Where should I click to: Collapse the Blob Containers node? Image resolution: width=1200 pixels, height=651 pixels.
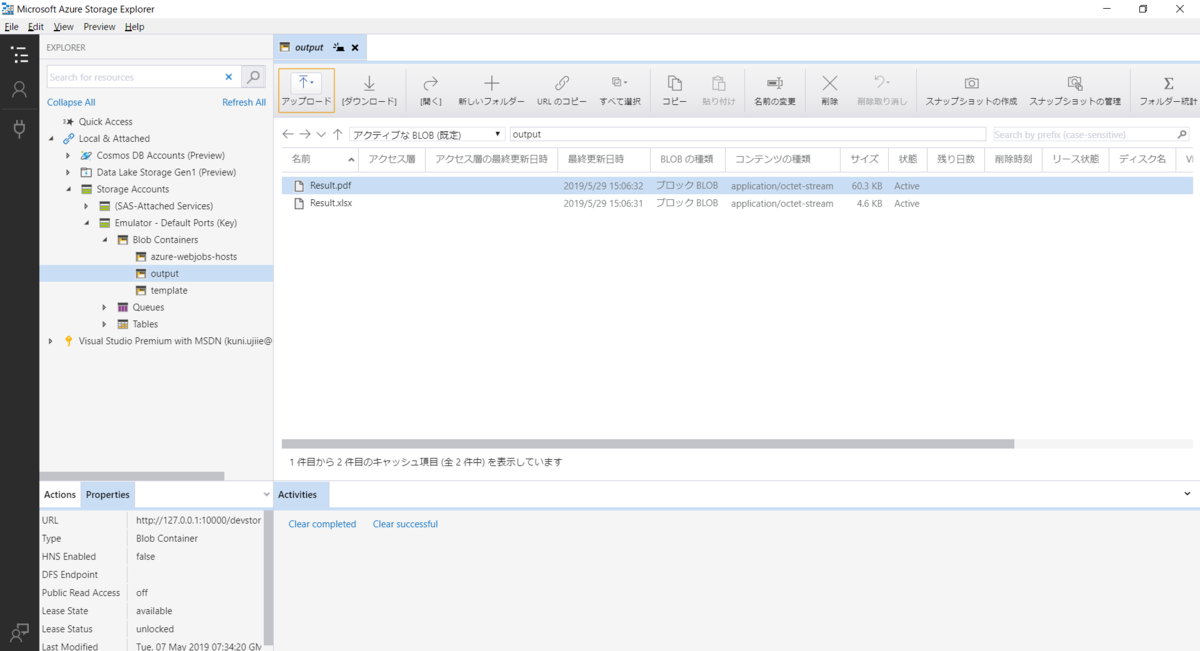105,240
